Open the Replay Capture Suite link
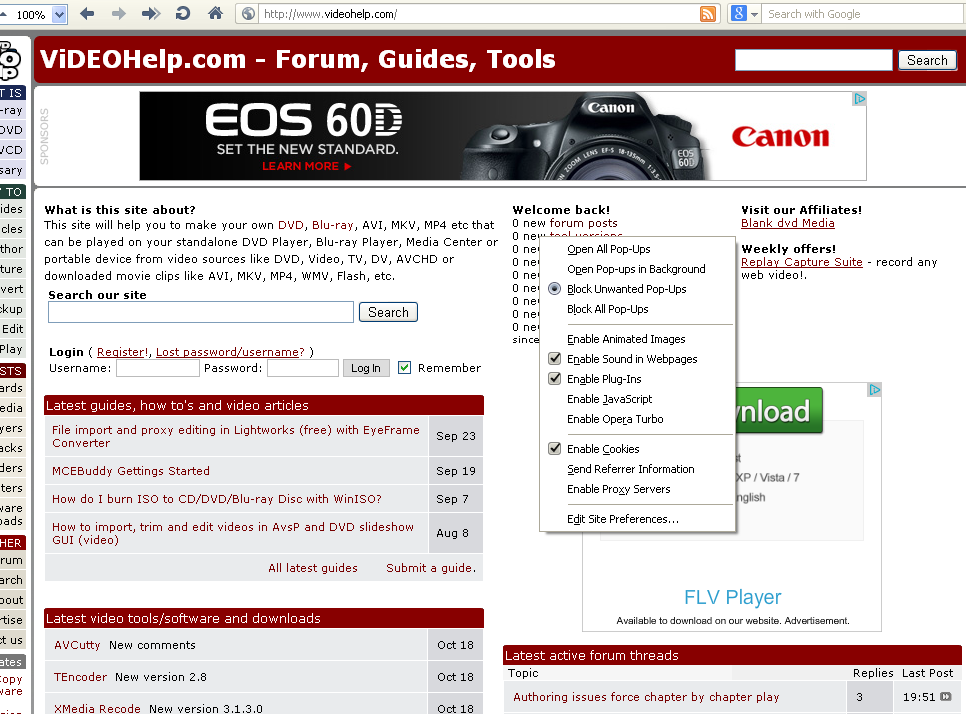This screenshot has width=966, height=714. 802,262
